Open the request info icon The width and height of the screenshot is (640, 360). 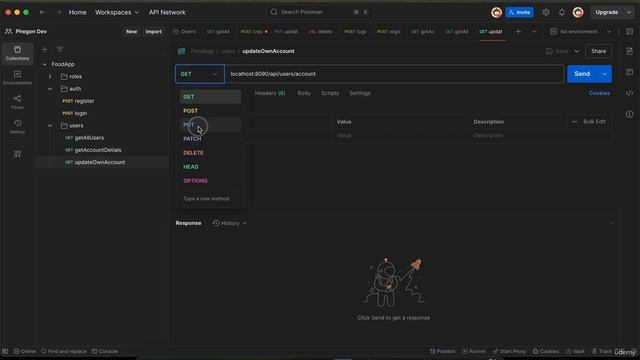pos(629,114)
